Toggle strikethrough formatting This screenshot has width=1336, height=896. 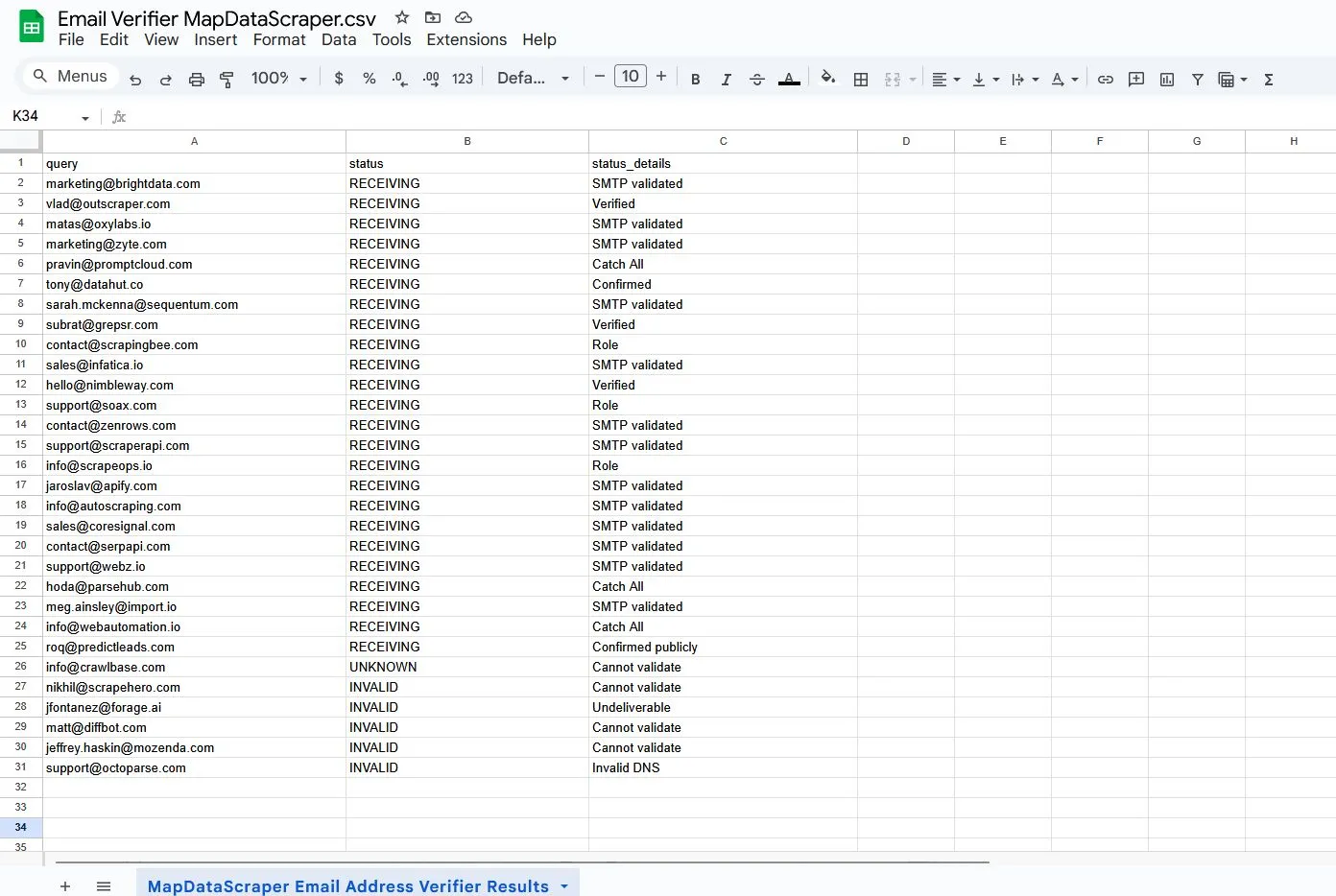(757, 80)
